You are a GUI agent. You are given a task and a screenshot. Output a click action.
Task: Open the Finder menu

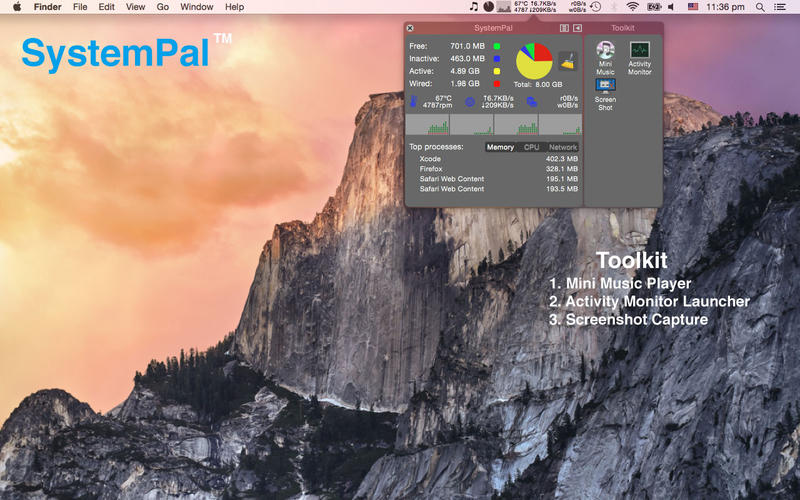[x=47, y=7]
